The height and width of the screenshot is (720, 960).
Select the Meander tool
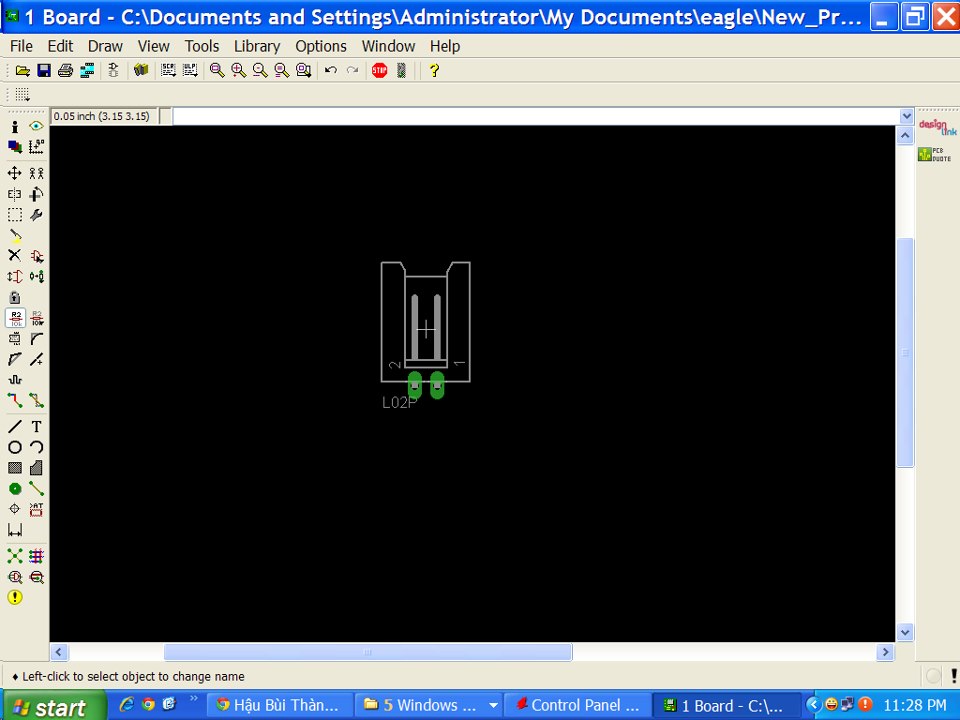point(15,380)
